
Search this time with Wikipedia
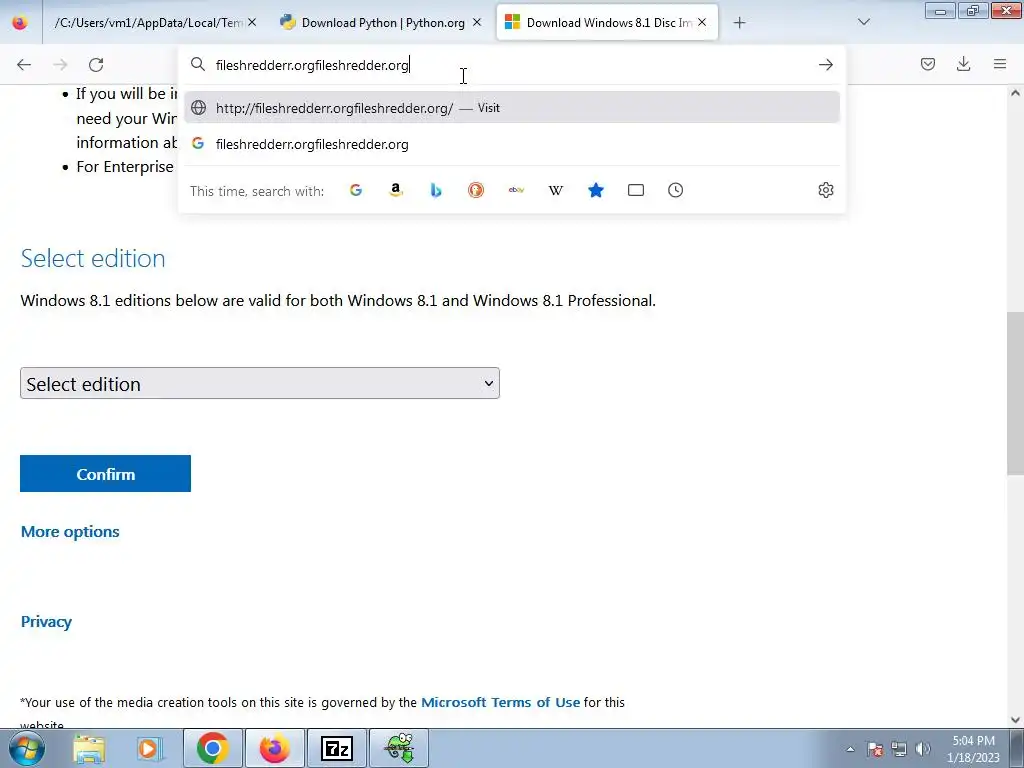tap(556, 190)
